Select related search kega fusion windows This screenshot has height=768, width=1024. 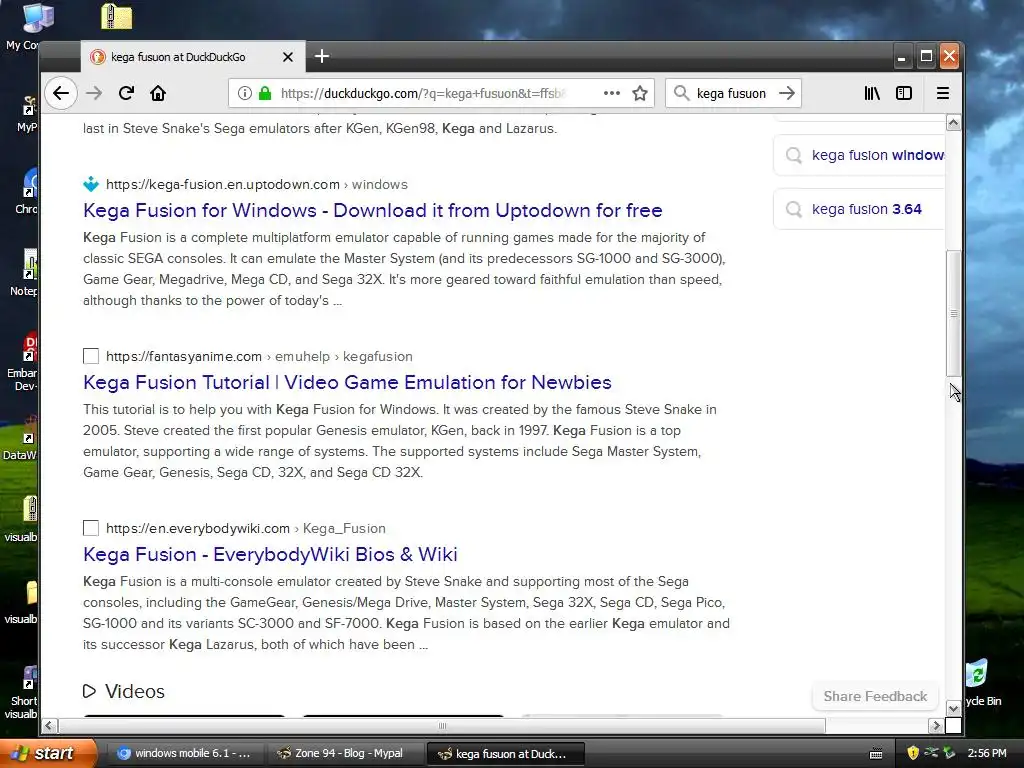859,155
